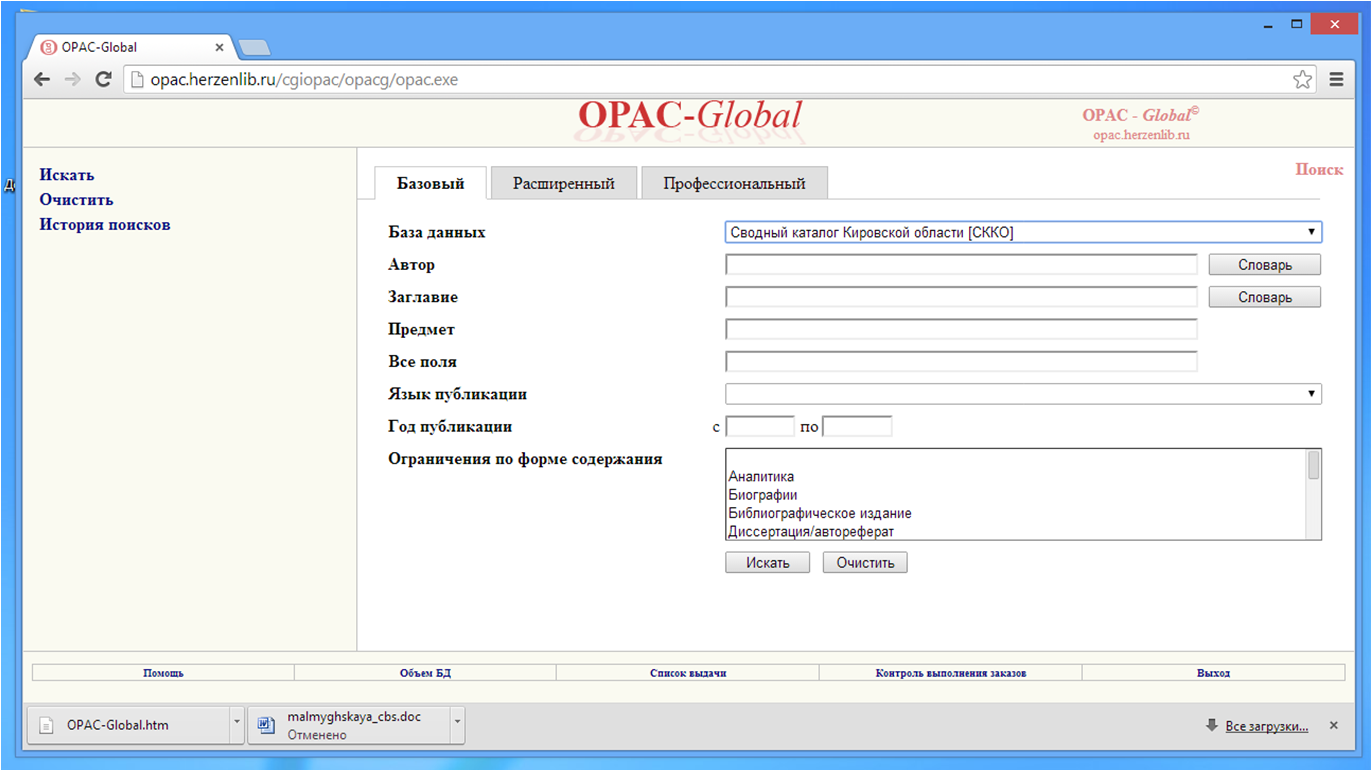
Task: Open the Список выдачи footer link
Action: pos(687,673)
